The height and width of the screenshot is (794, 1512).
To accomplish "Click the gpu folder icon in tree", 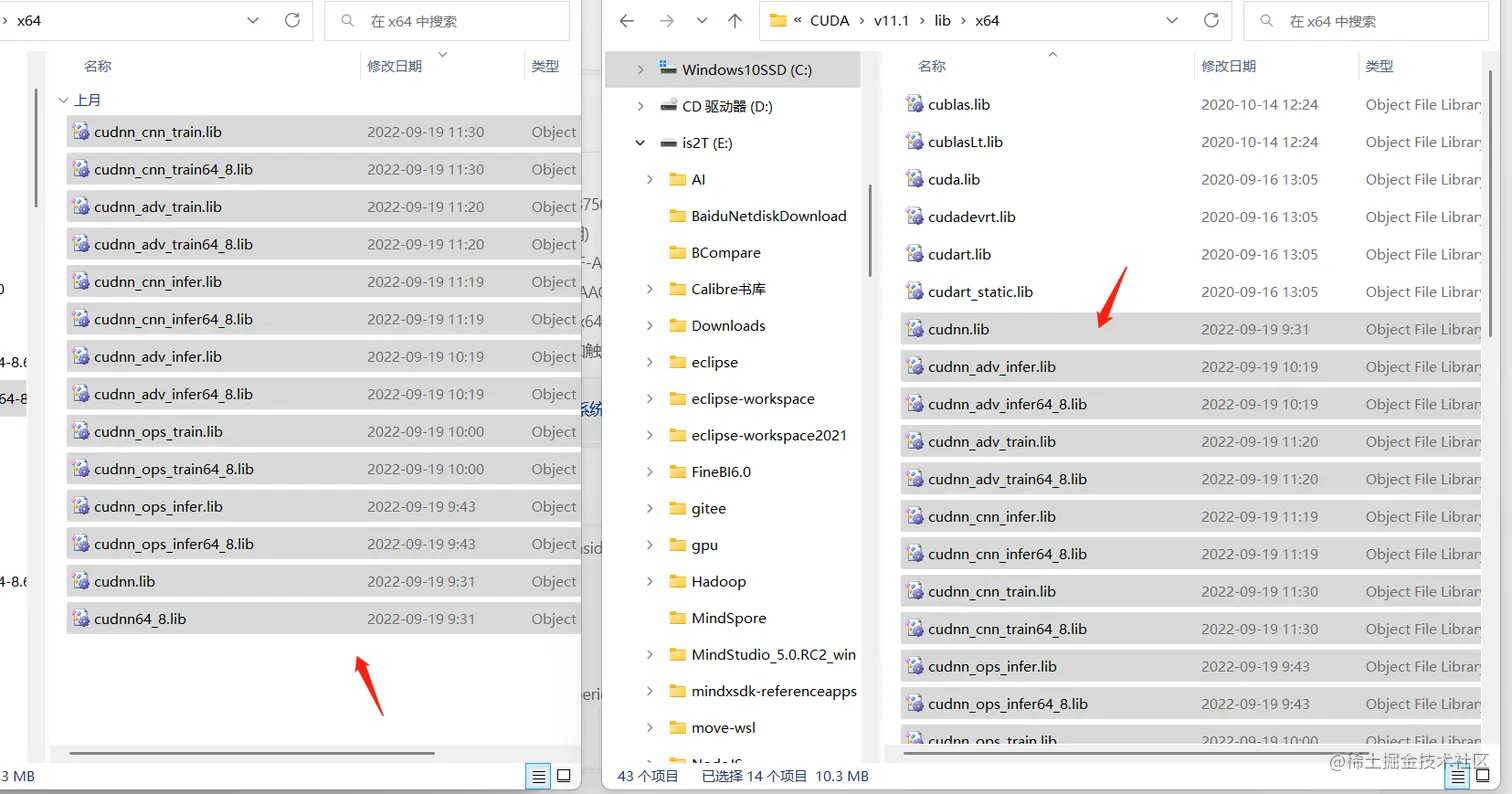I will (x=677, y=545).
